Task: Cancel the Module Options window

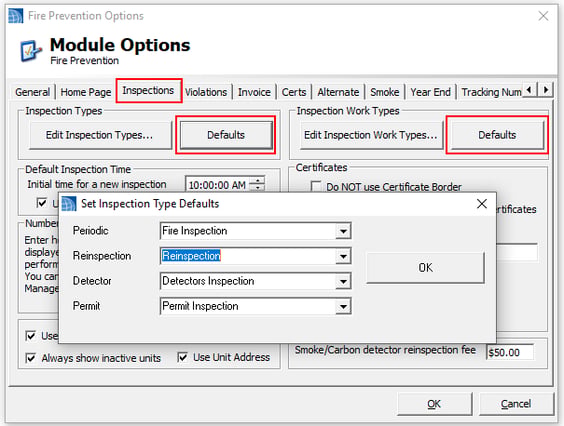Action: point(516,404)
